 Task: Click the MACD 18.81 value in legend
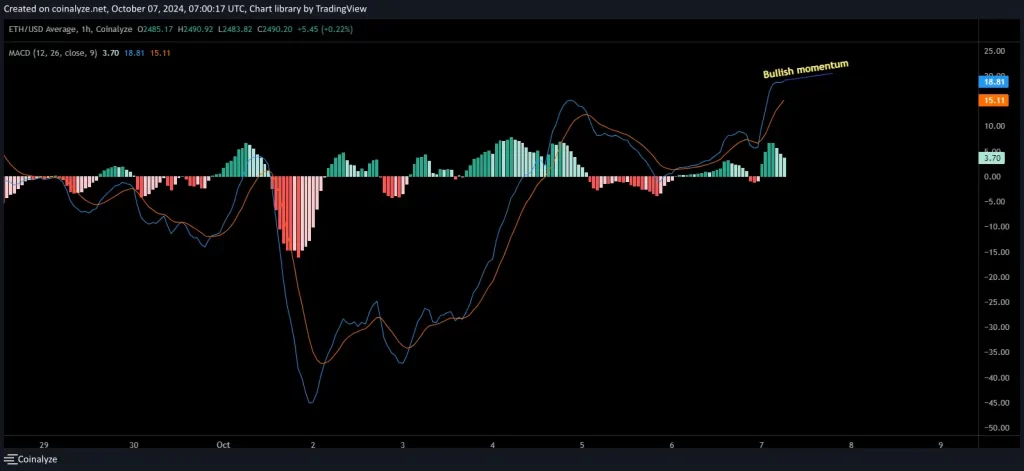pos(135,51)
